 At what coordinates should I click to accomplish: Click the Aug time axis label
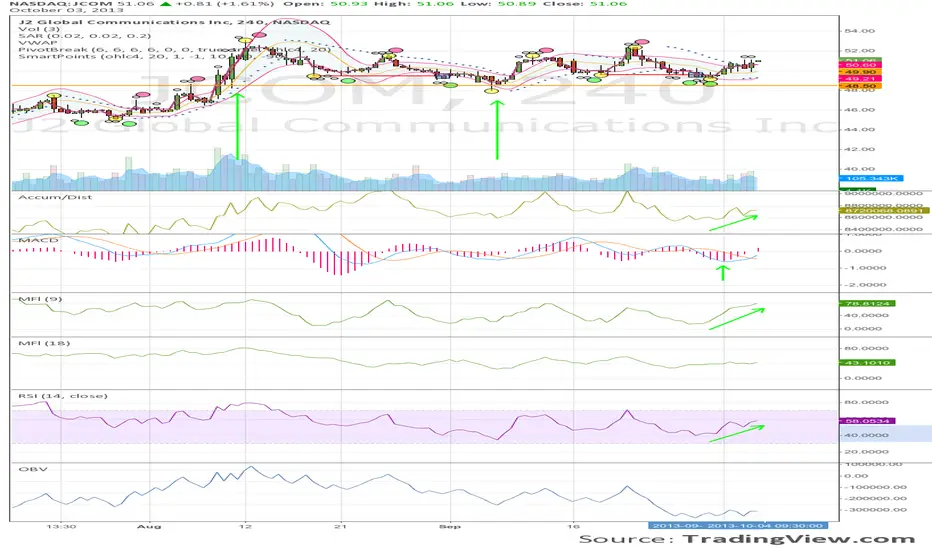(x=149, y=527)
